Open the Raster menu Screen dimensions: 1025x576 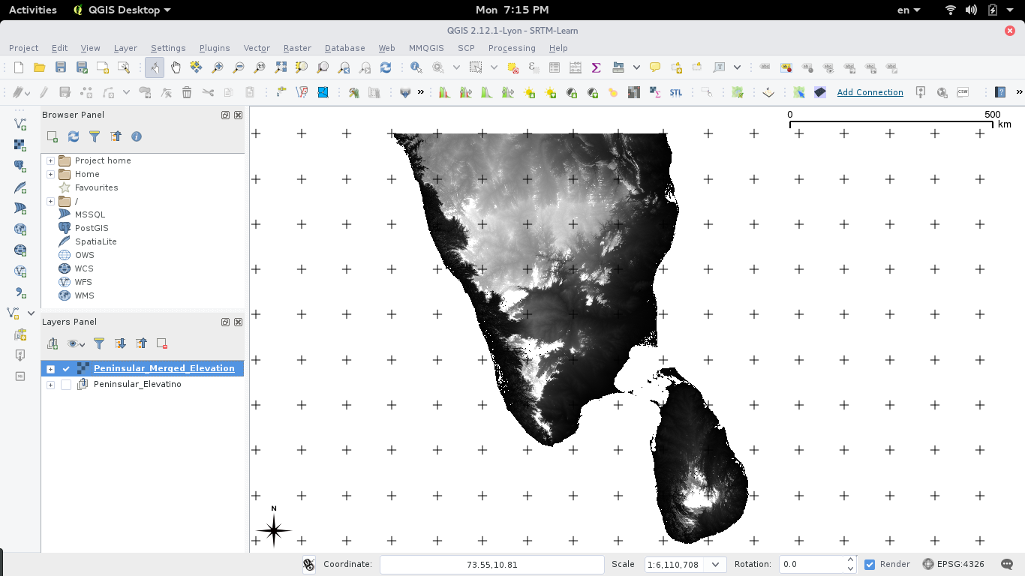(x=296, y=48)
